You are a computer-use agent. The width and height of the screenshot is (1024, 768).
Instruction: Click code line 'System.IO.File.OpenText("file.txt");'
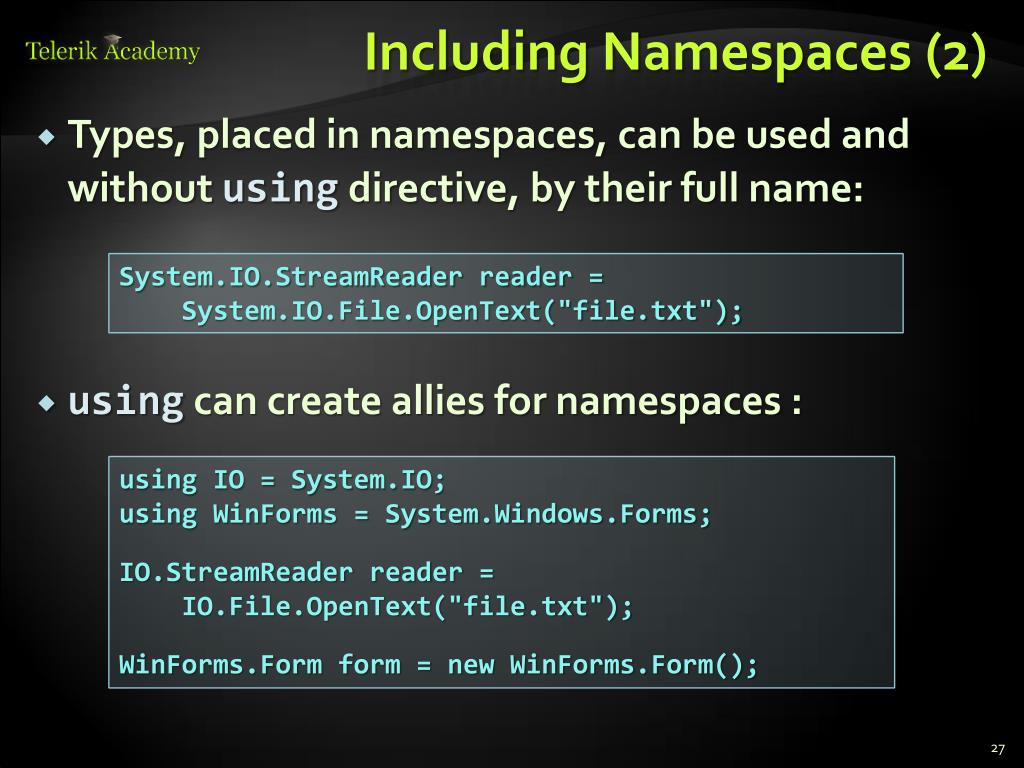point(462,311)
